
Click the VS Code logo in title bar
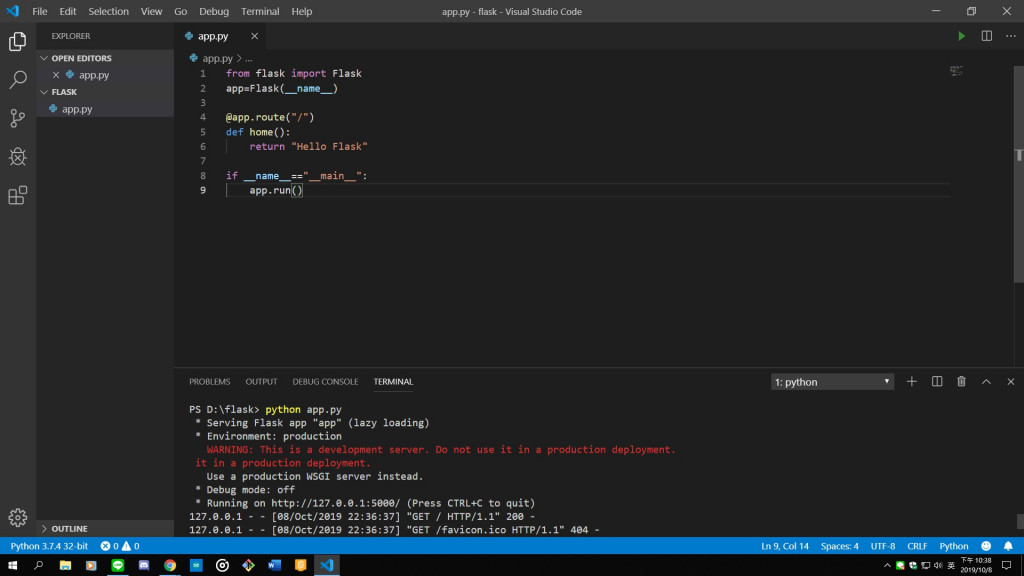pos(12,11)
